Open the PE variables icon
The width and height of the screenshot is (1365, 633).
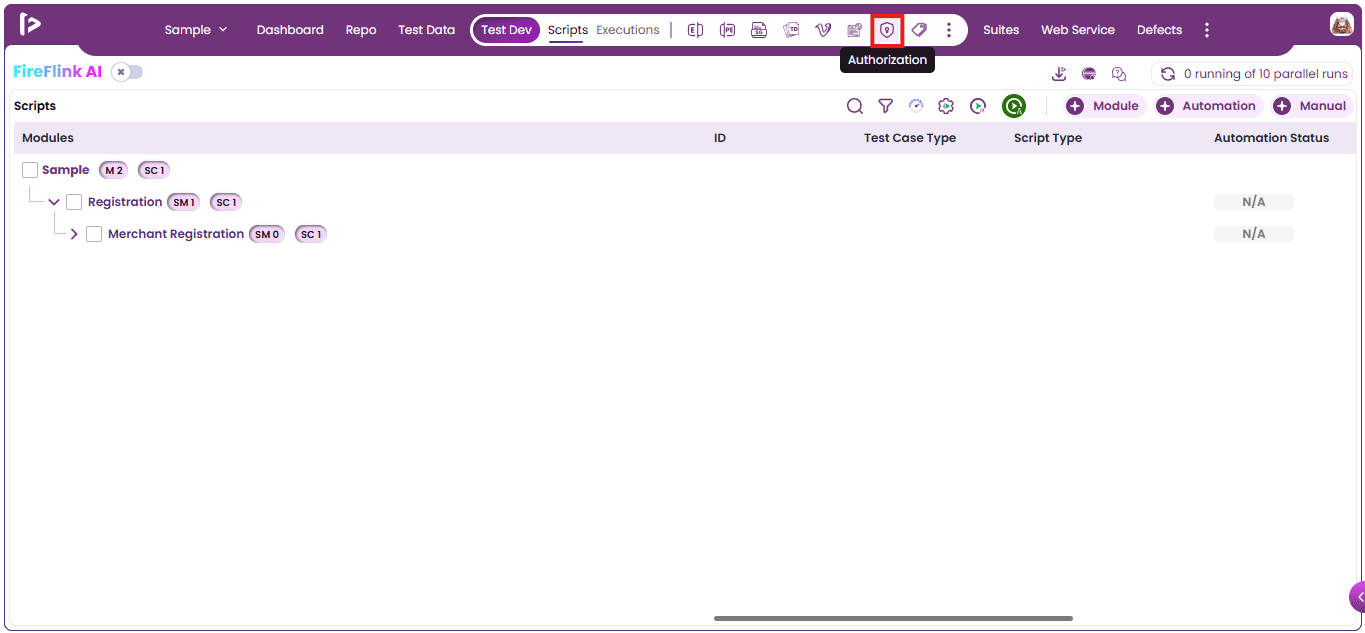[x=727, y=30]
